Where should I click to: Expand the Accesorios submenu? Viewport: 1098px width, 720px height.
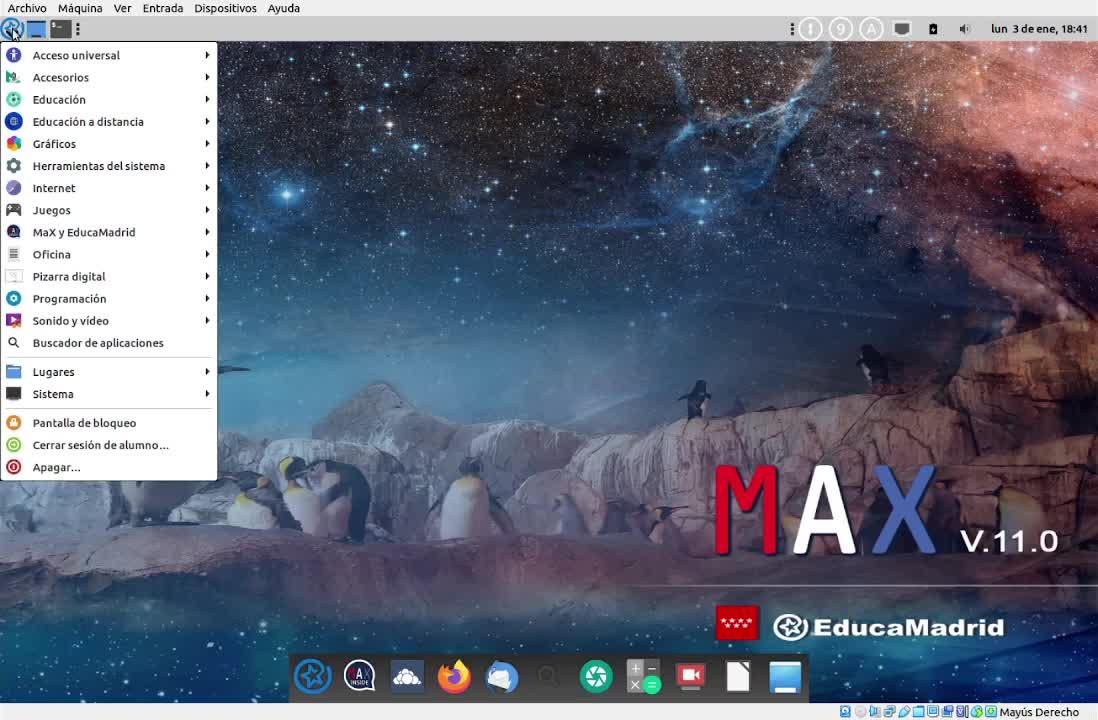coord(109,78)
